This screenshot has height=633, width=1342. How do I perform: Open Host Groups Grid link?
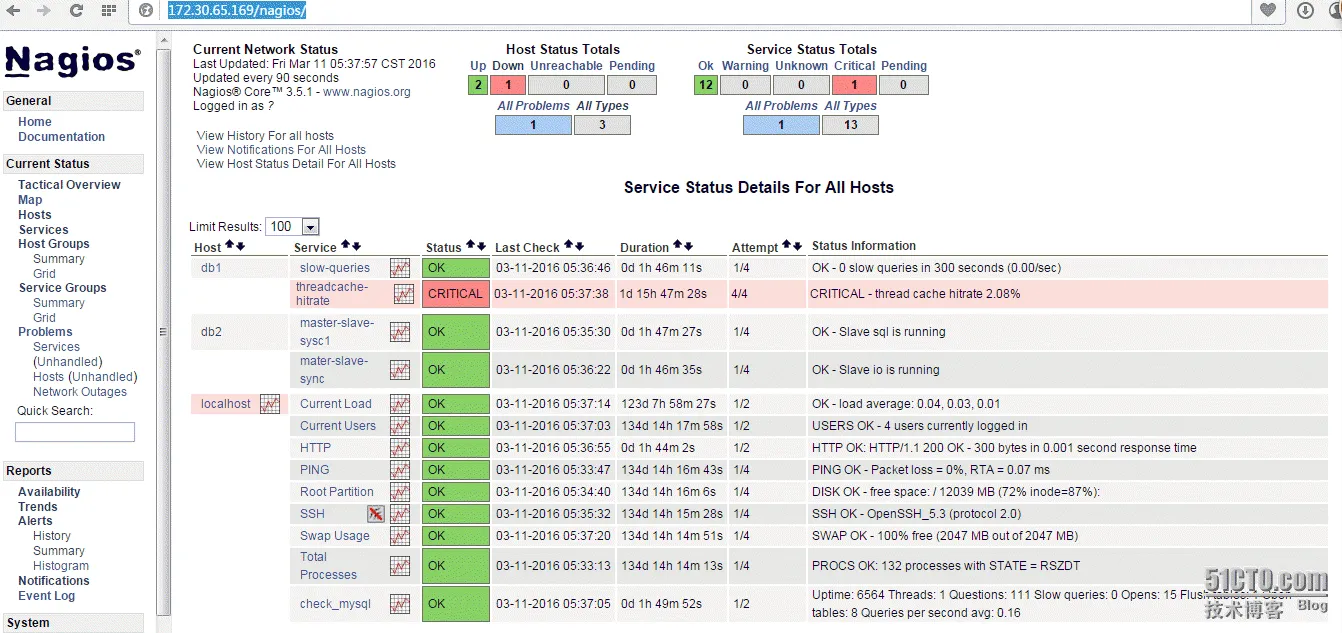pyautogui.click(x=44, y=274)
